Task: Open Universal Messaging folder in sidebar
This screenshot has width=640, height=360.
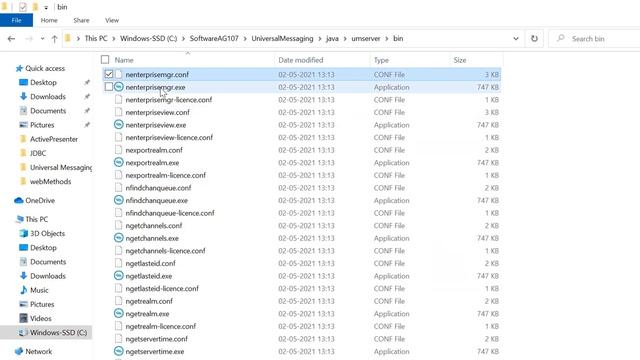Action: [60, 167]
